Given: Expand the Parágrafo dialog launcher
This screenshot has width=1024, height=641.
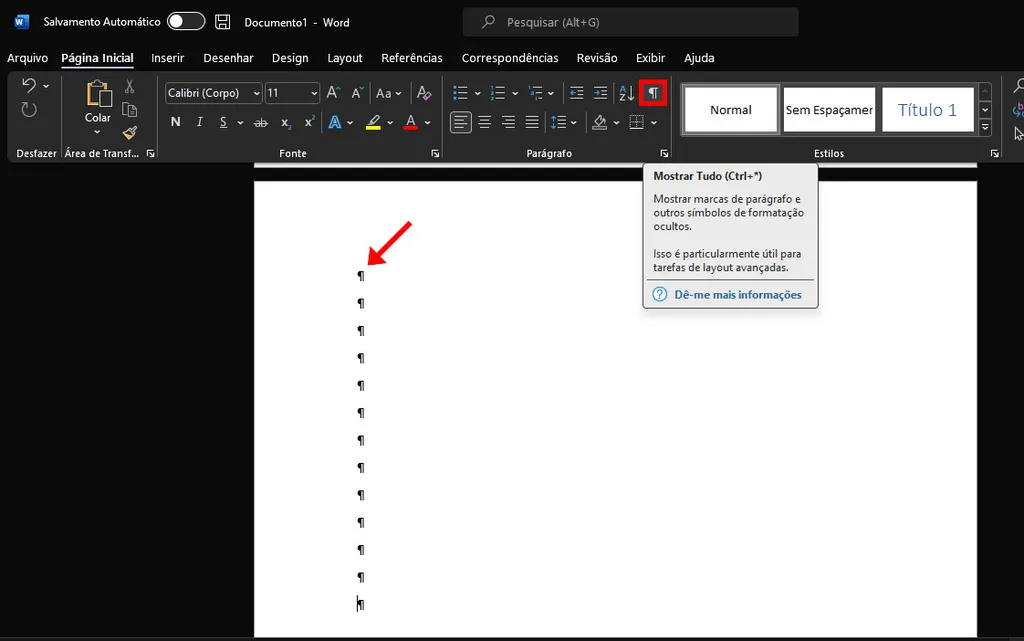Looking at the screenshot, I should pyautogui.click(x=664, y=154).
